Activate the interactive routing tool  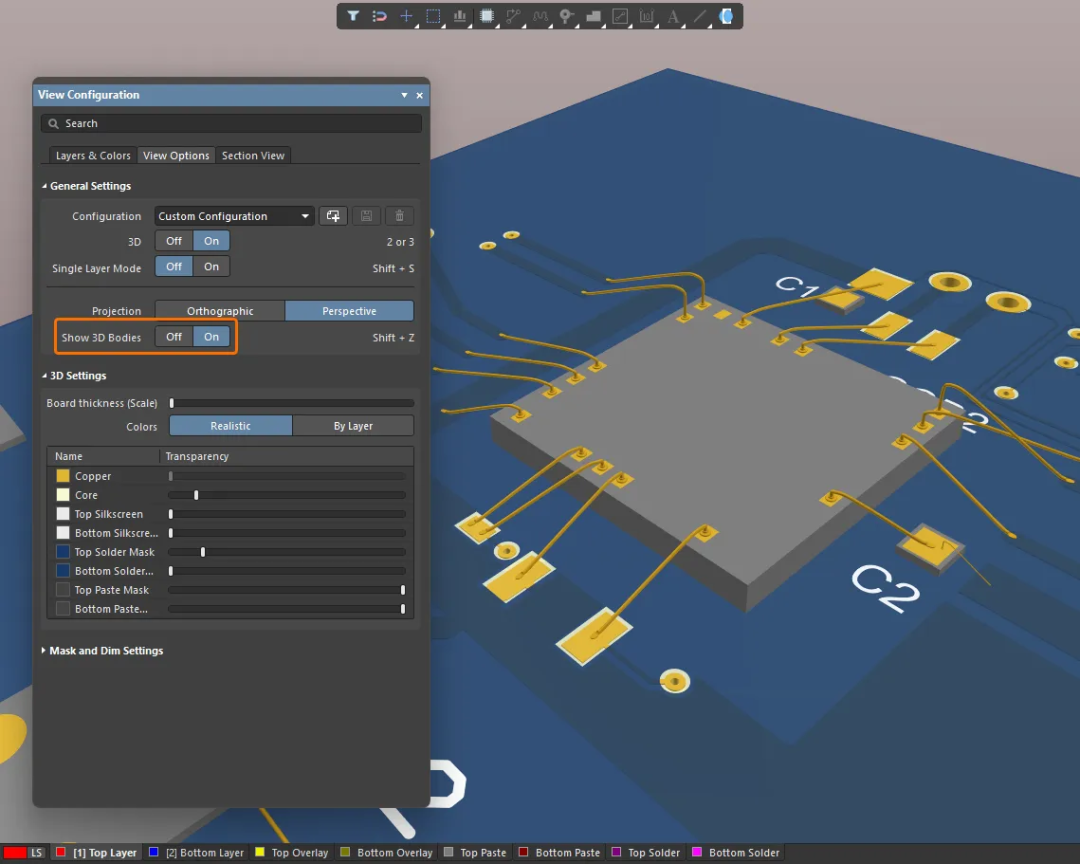pos(513,16)
